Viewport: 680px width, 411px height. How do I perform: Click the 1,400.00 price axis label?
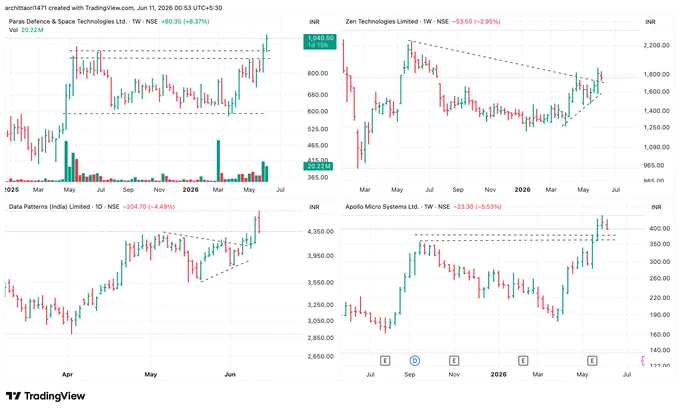(x=657, y=111)
